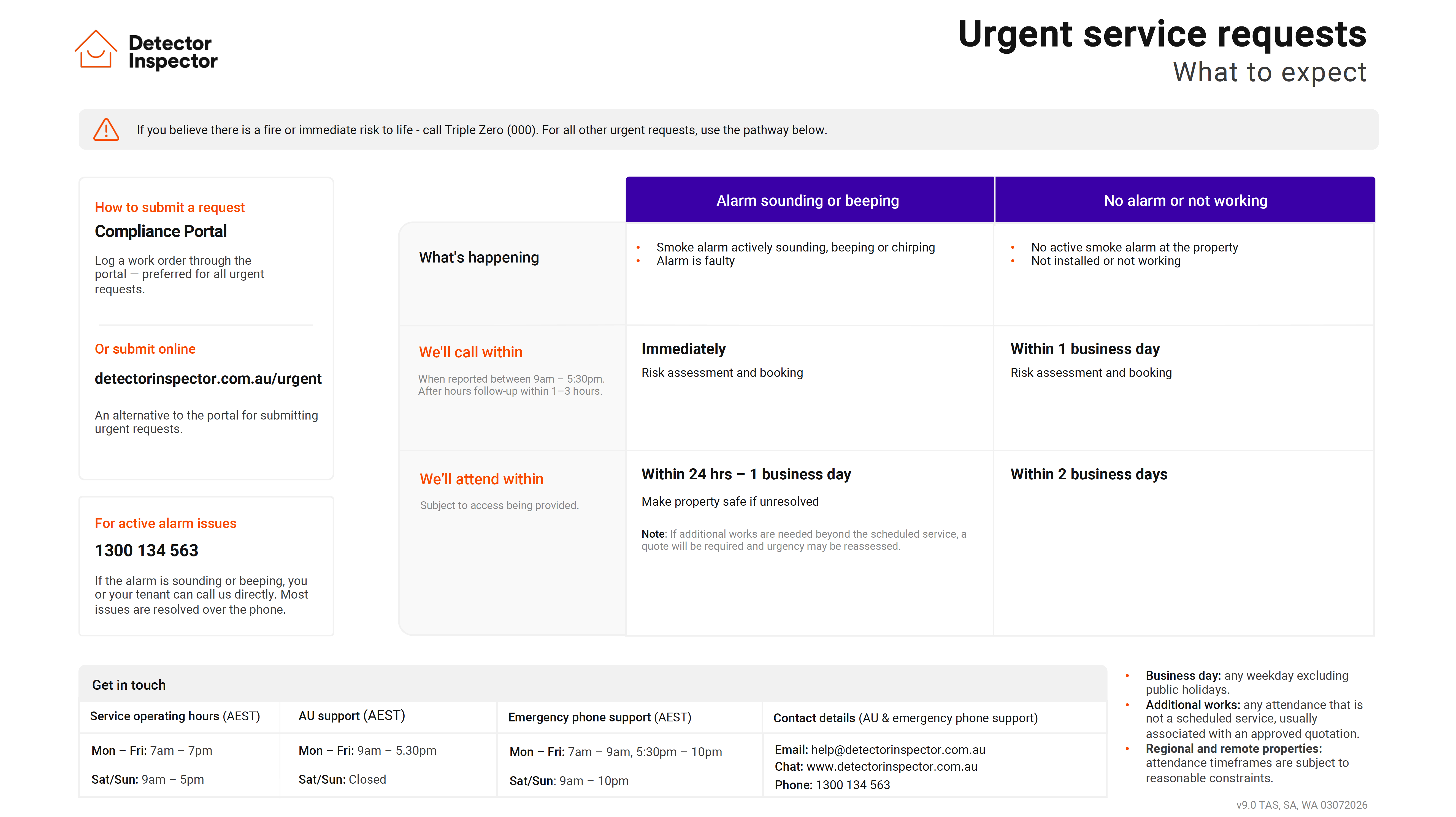Click the 'Alarm is faulty' bullet

pyautogui.click(x=695, y=261)
